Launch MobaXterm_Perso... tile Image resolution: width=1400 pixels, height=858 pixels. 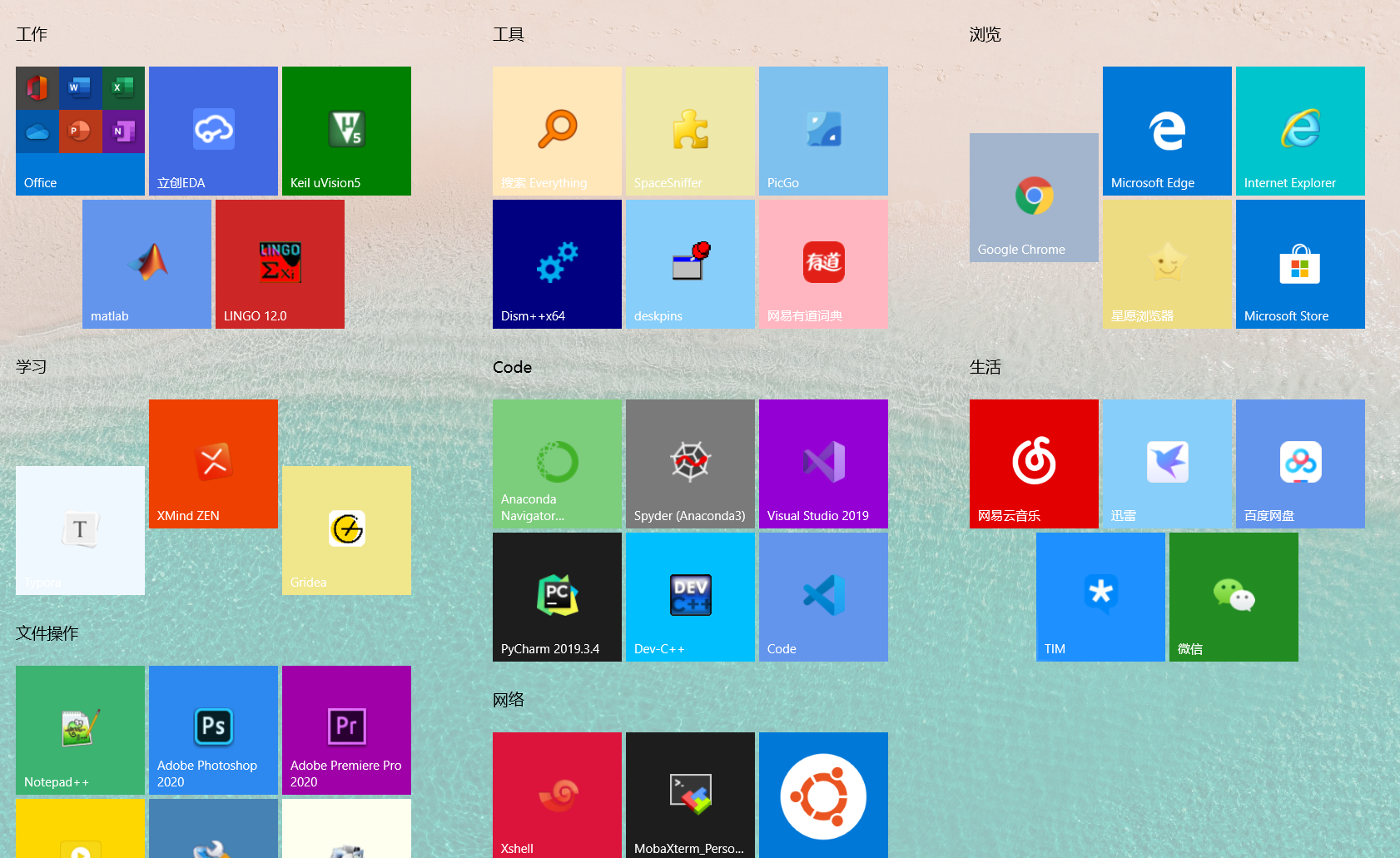pos(690,795)
